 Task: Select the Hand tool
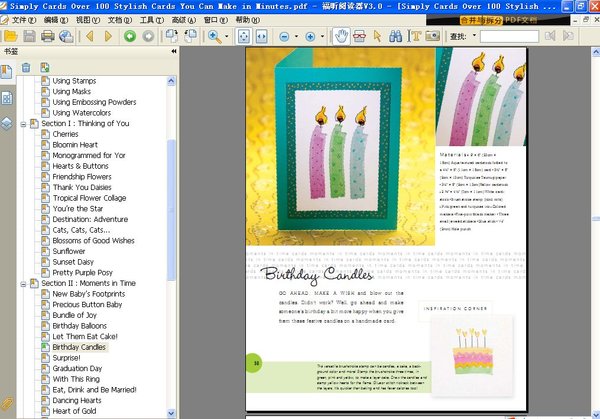coord(343,36)
